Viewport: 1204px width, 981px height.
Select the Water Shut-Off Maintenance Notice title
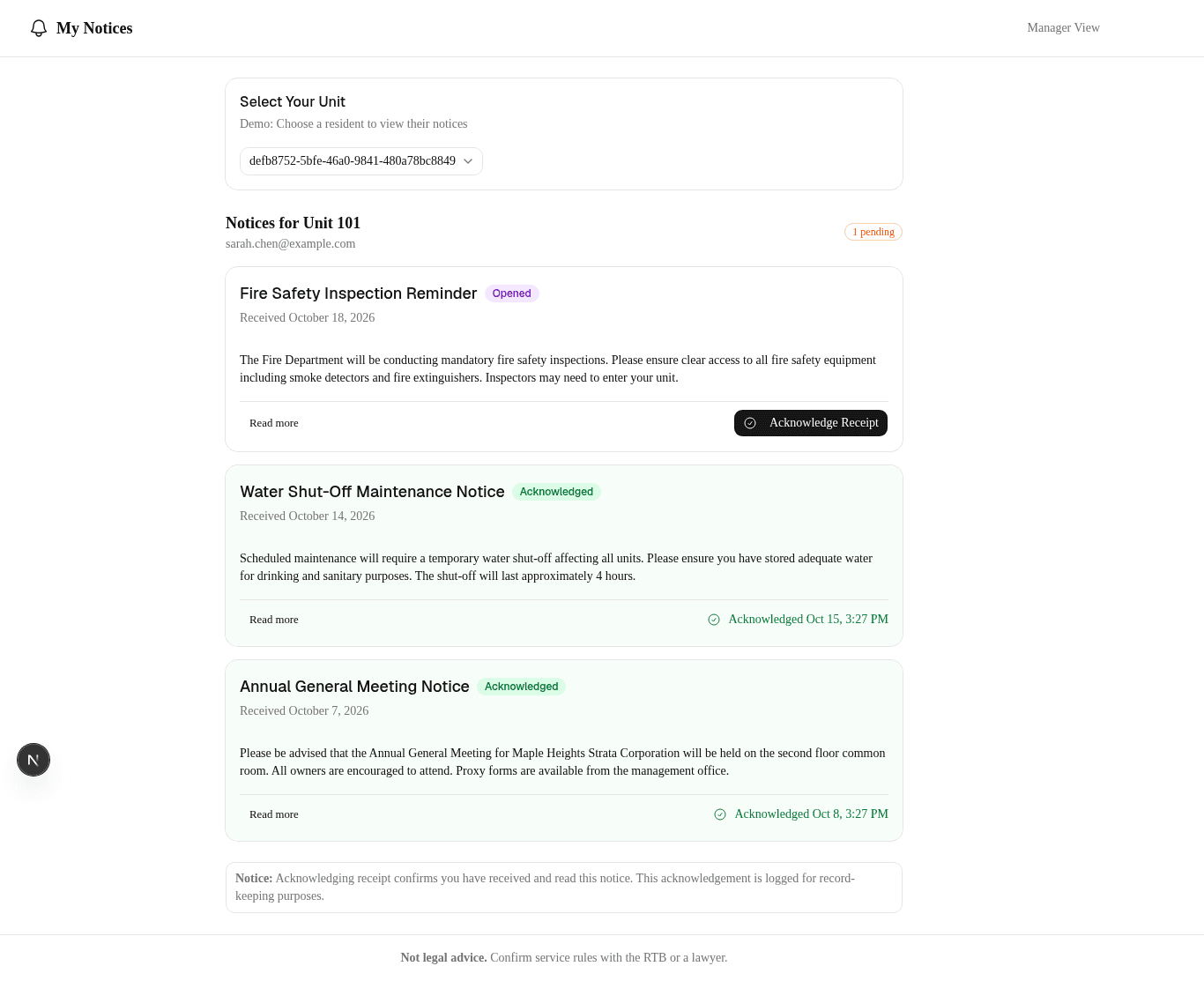coord(372,492)
